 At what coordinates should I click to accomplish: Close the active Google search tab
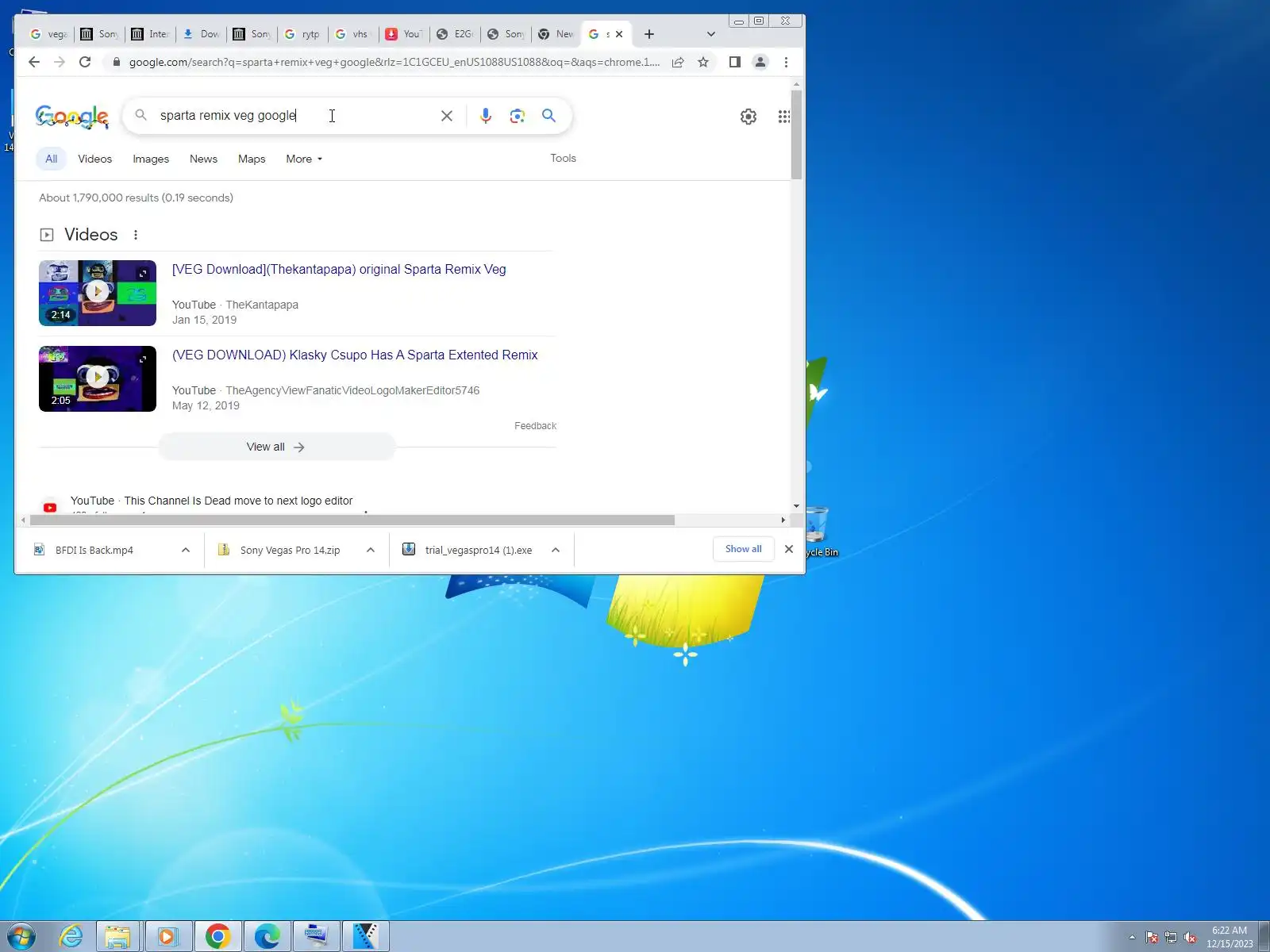coord(619,34)
